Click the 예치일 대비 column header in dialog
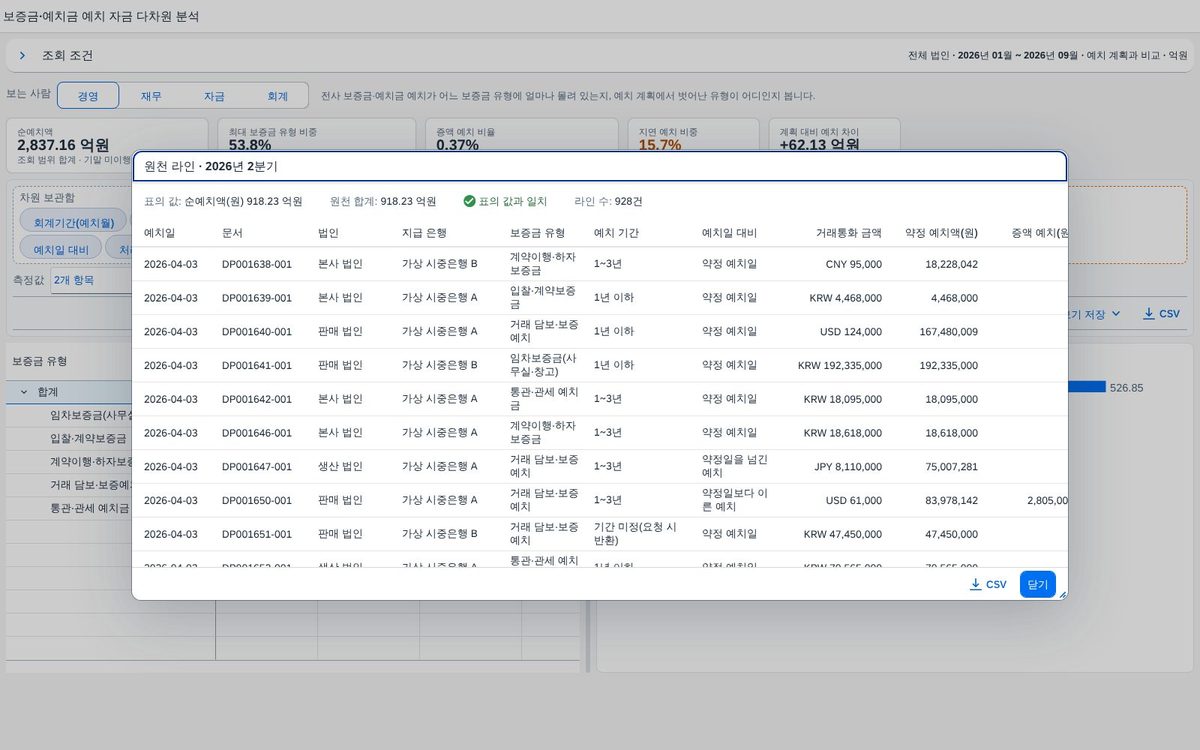The height and width of the screenshot is (750, 1200). coord(729,233)
